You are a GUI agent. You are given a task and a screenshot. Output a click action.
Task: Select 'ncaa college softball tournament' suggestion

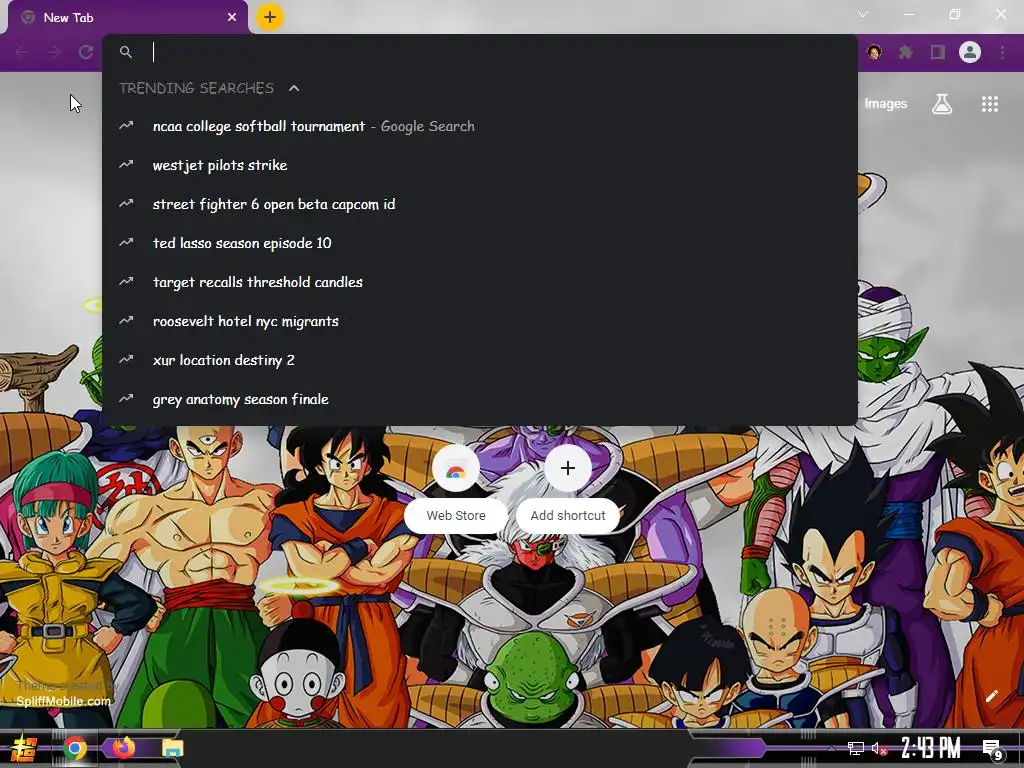click(479, 126)
